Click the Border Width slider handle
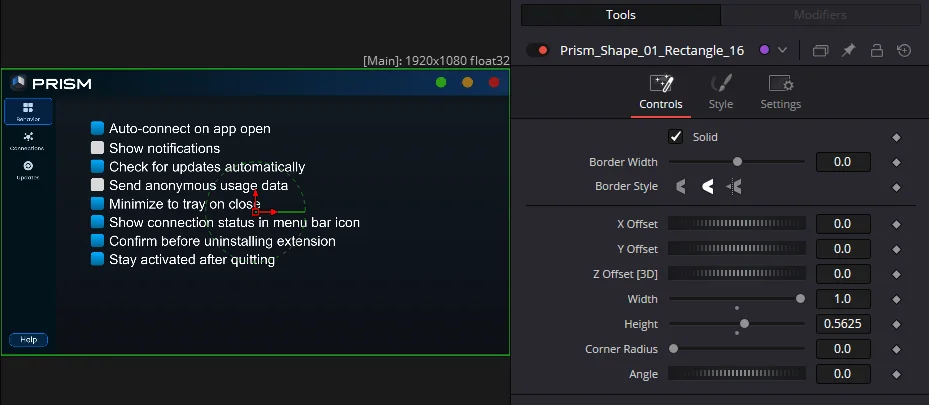The width and height of the screenshot is (929, 405). coord(738,161)
